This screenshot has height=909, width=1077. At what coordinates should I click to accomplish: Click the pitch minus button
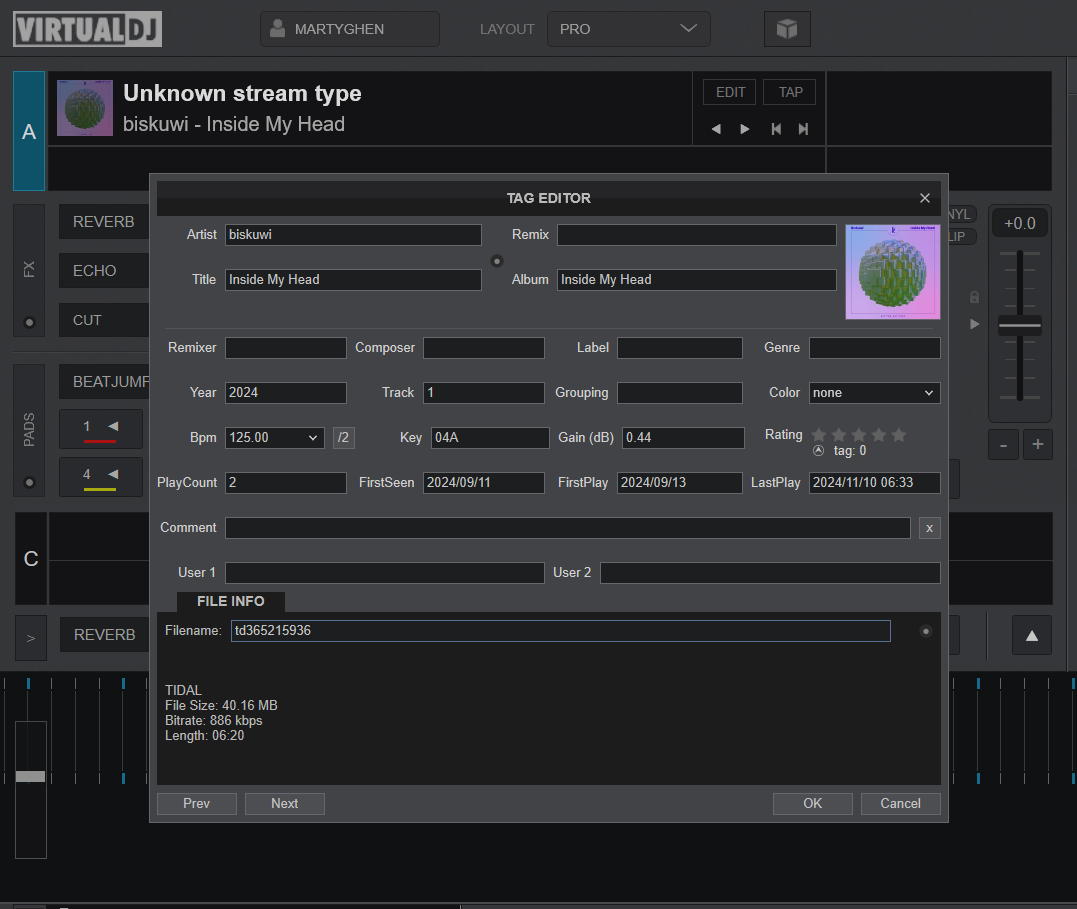pyautogui.click(x=1004, y=445)
